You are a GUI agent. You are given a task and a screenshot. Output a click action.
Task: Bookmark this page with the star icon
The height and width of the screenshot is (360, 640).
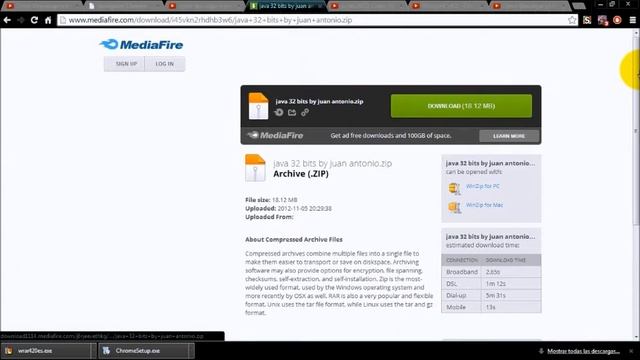pos(572,20)
